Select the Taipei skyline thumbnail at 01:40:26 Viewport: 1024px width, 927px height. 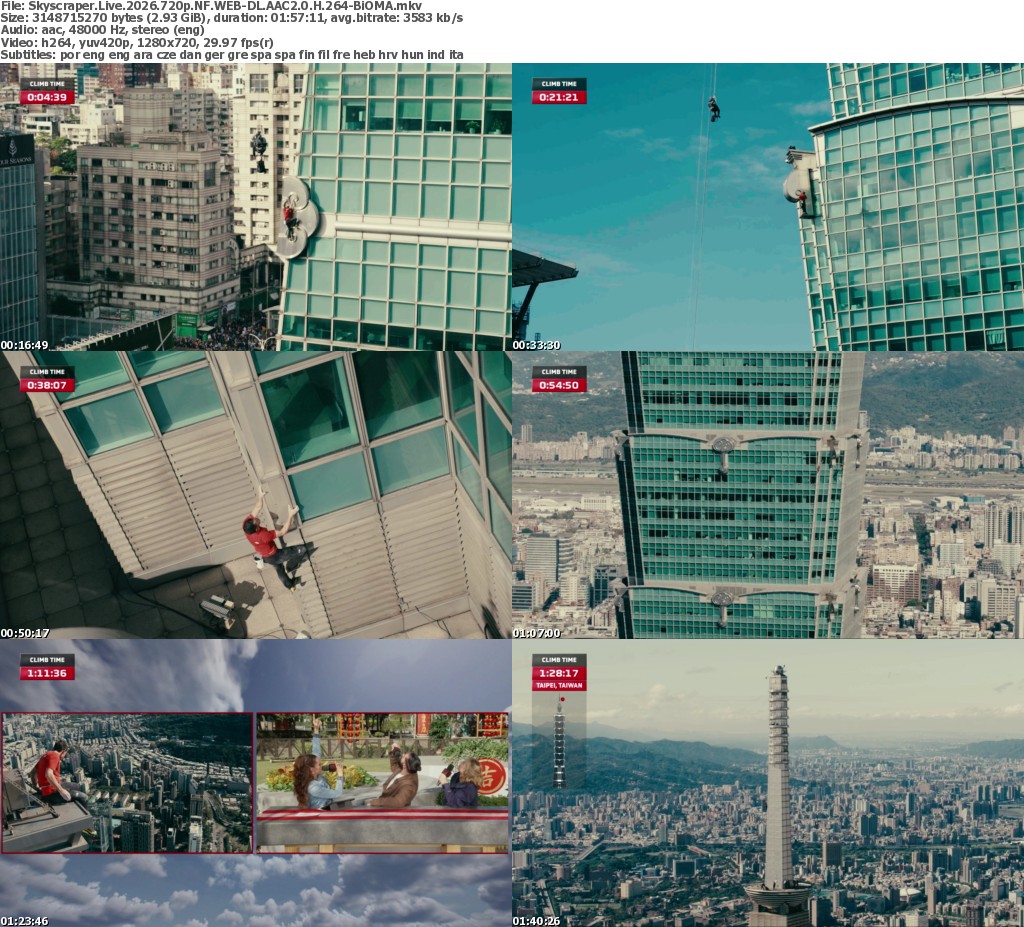[768, 782]
